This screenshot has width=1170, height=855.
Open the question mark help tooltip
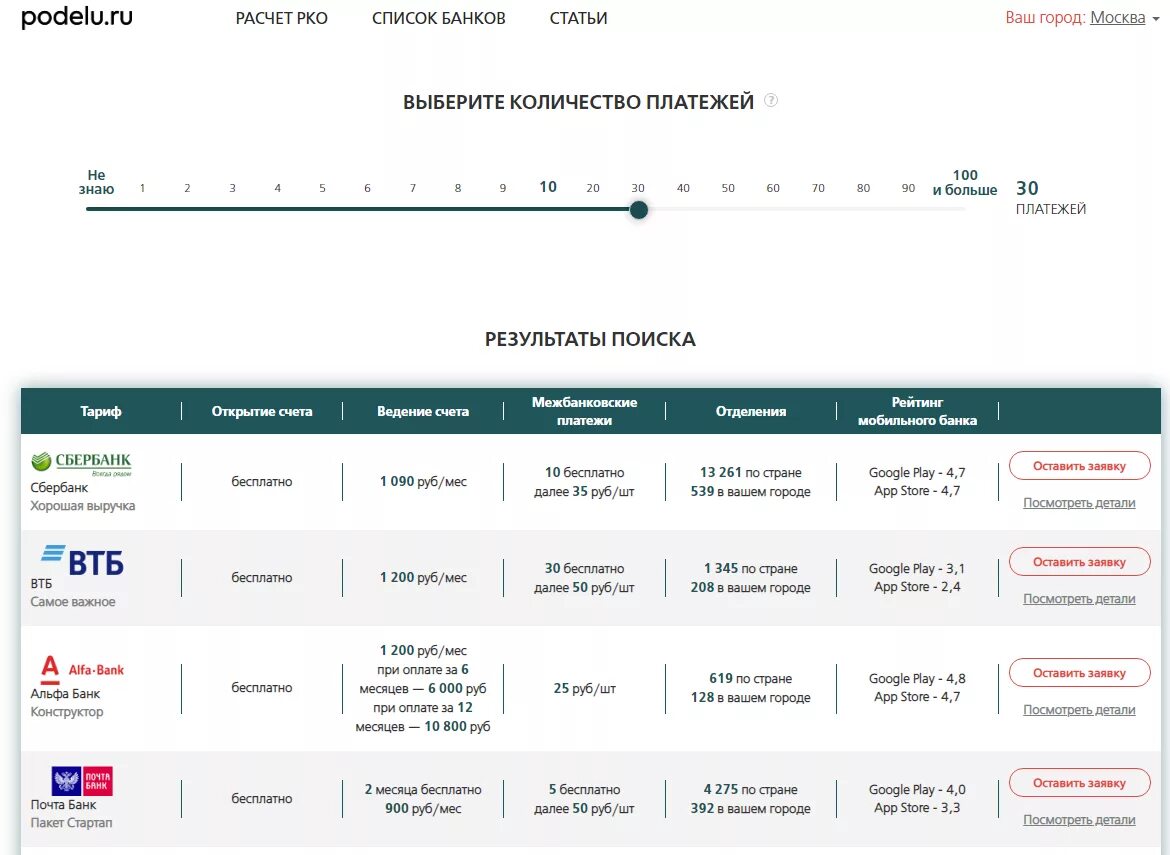click(x=769, y=100)
